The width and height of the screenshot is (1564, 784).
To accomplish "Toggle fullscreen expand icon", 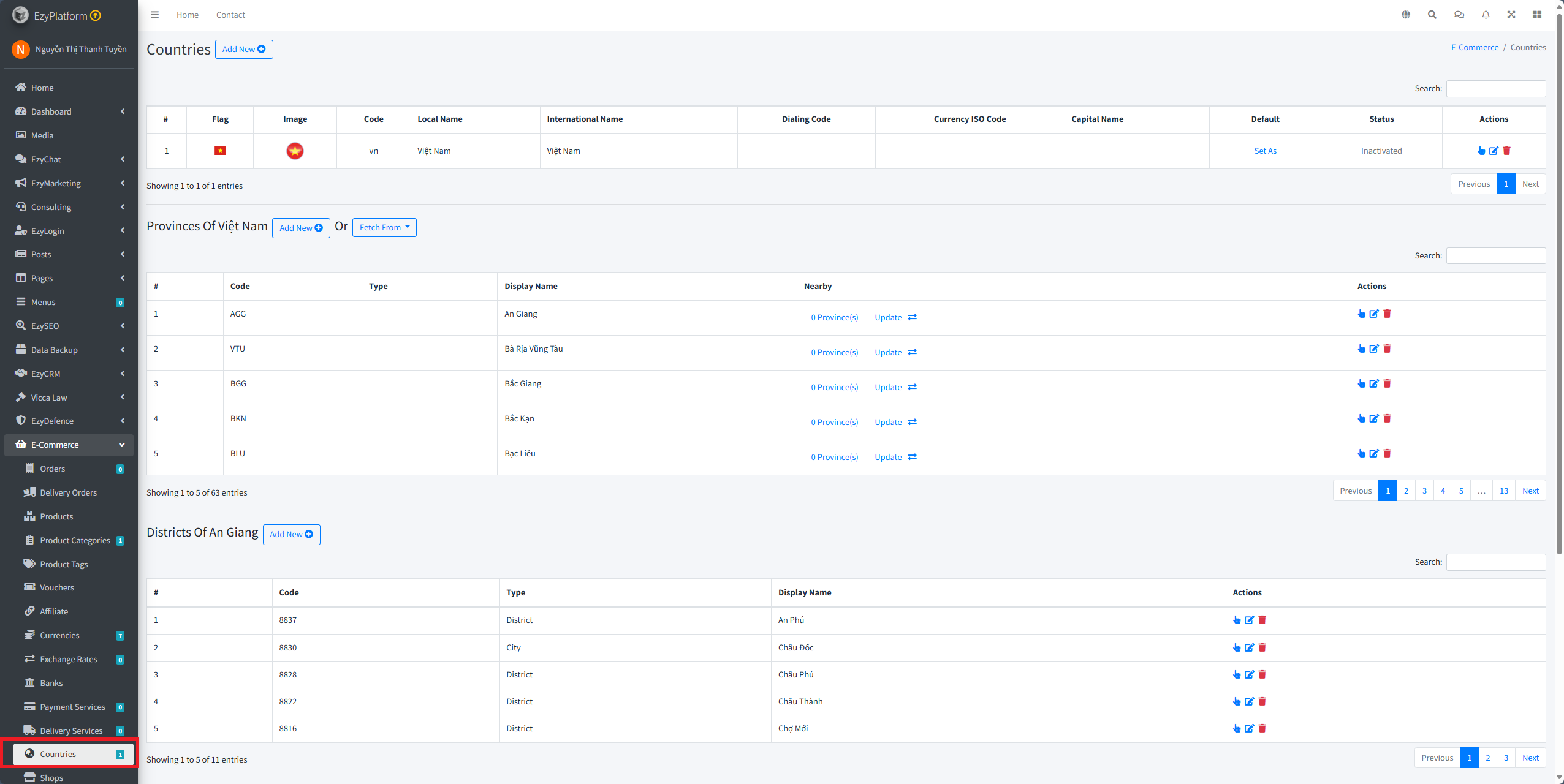I will tap(1511, 15).
